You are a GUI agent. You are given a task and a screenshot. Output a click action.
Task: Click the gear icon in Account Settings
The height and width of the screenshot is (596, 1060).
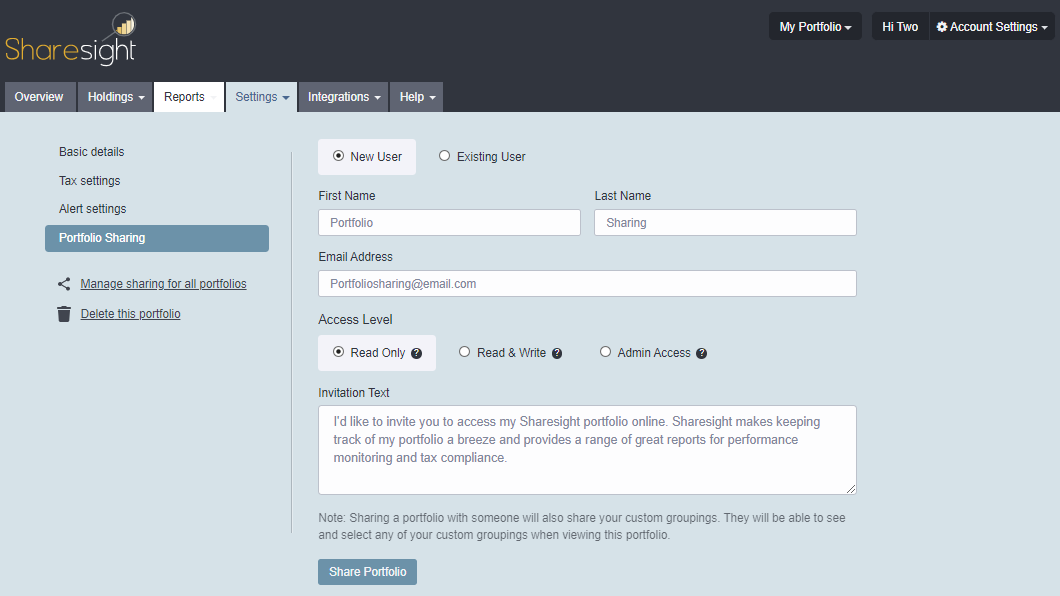(941, 27)
